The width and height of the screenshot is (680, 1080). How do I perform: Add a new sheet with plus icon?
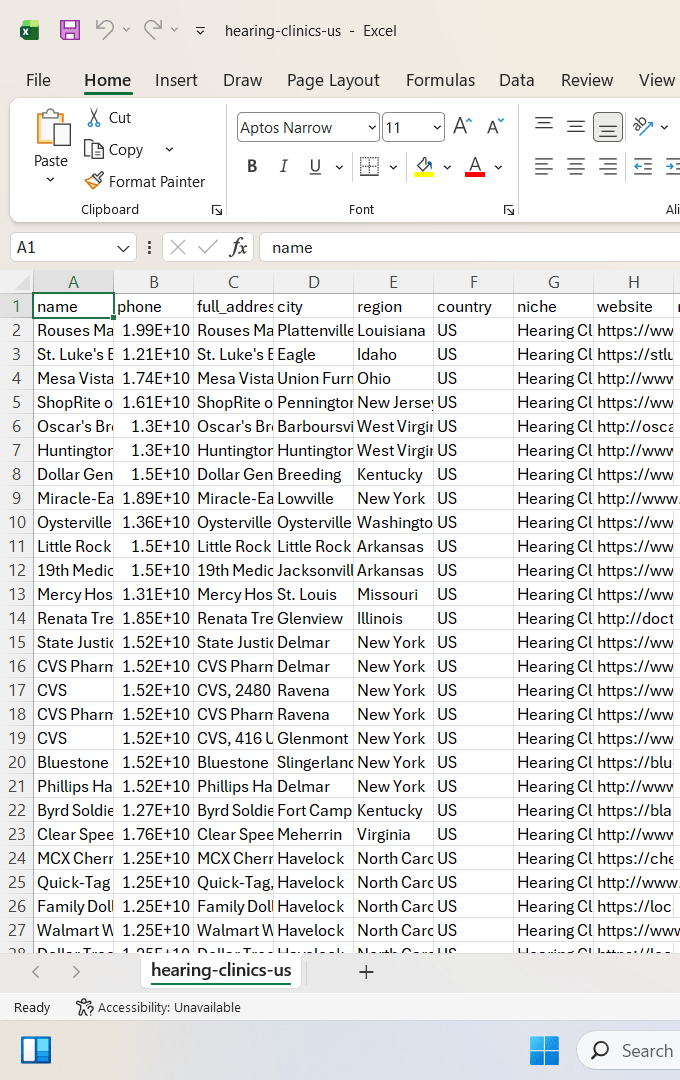pyautogui.click(x=367, y=972)
